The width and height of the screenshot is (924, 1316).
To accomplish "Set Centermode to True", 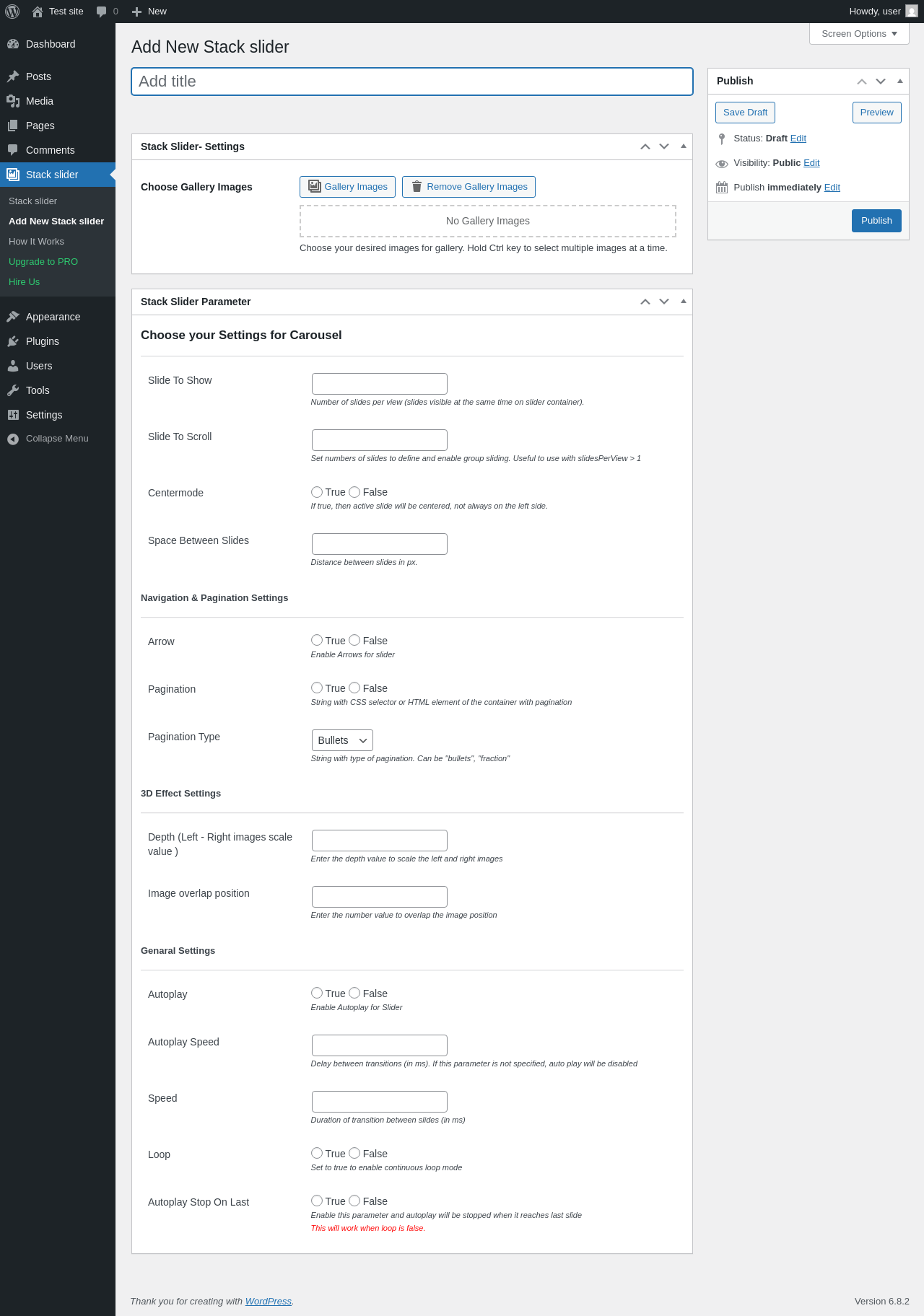I will pos(317,492).
